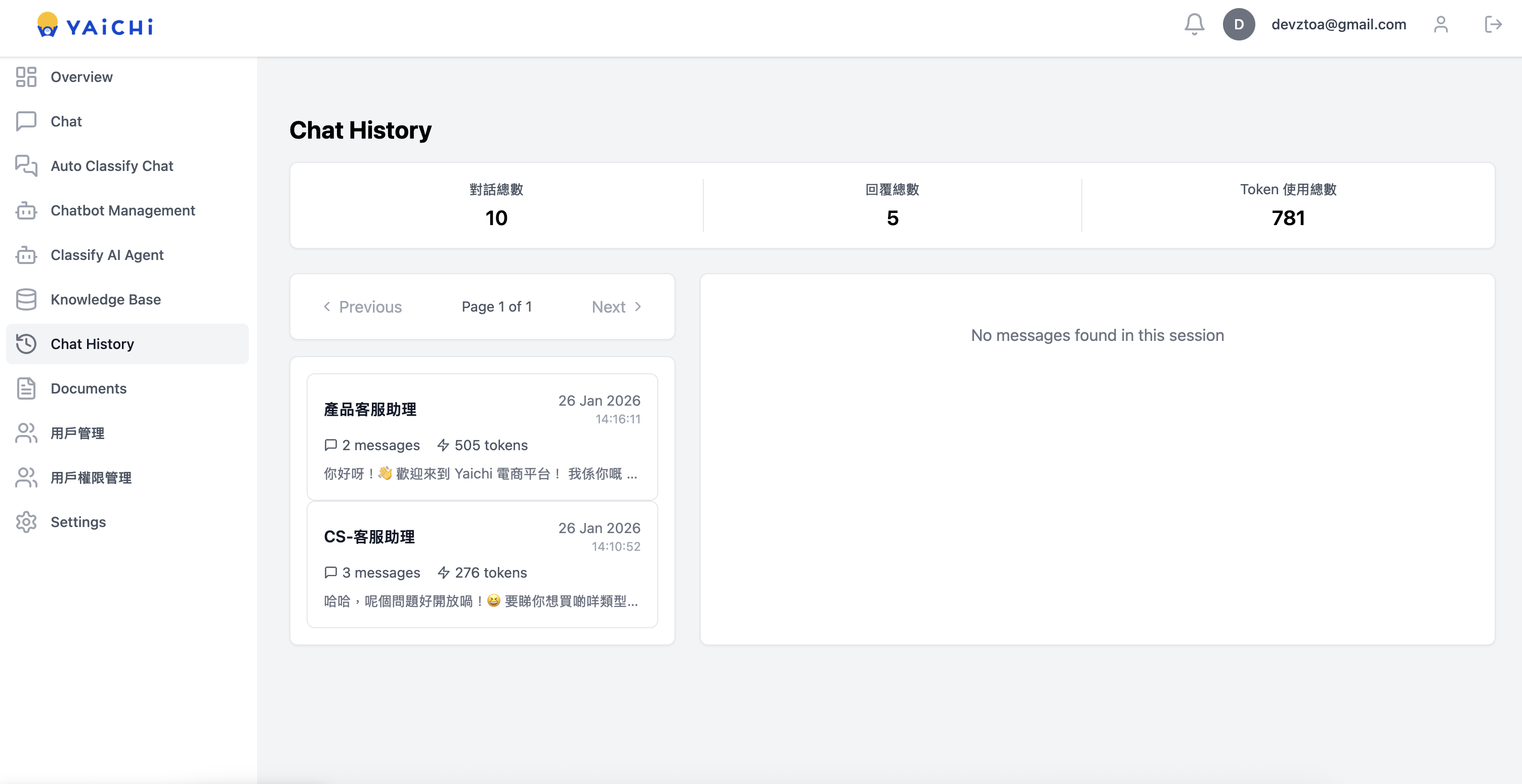
Task: Click the Knowledge Base database icon
Action: 26,299
